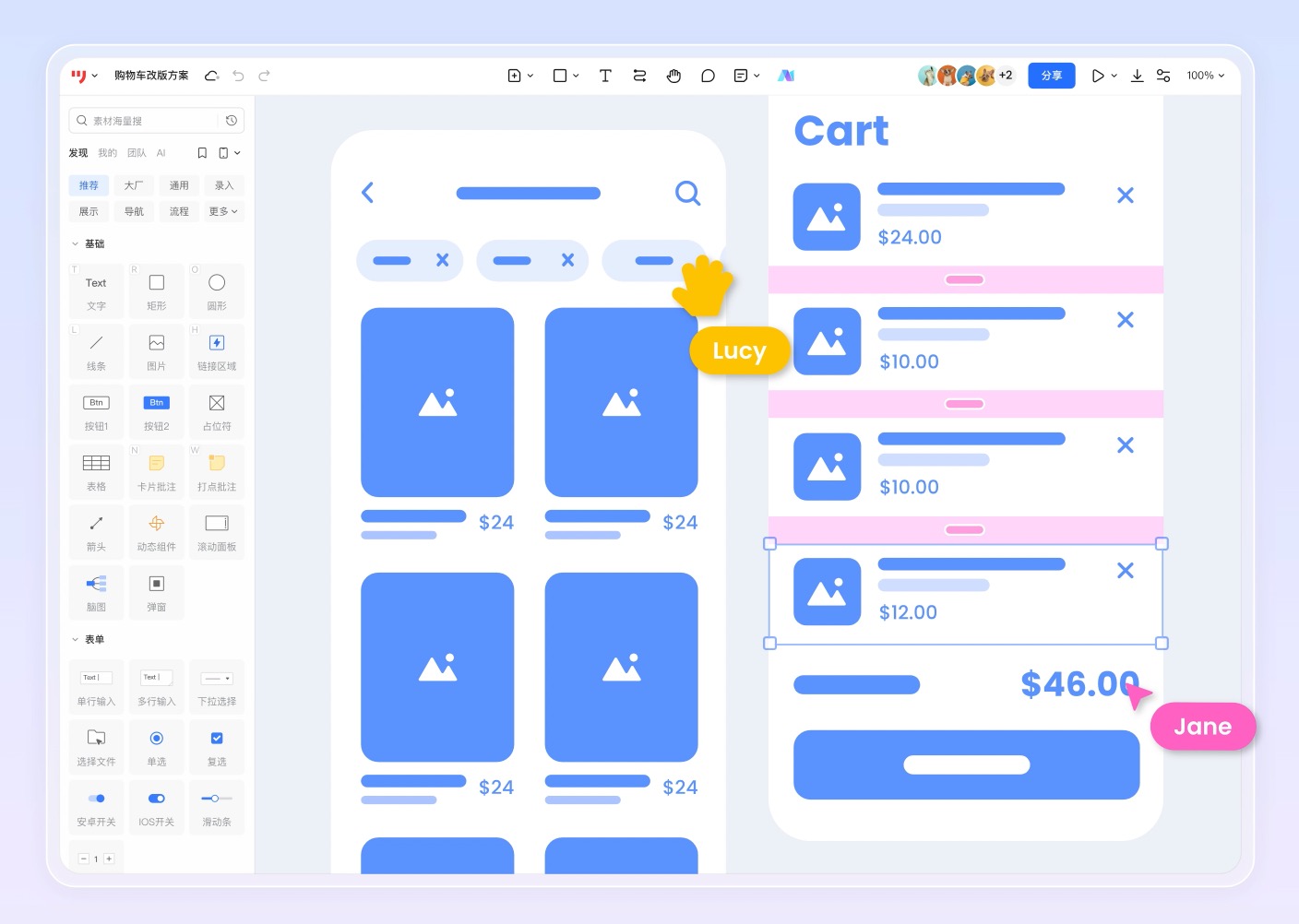
Task: Pick the 安卓开关 Android switch component
Action: [96, 808]
